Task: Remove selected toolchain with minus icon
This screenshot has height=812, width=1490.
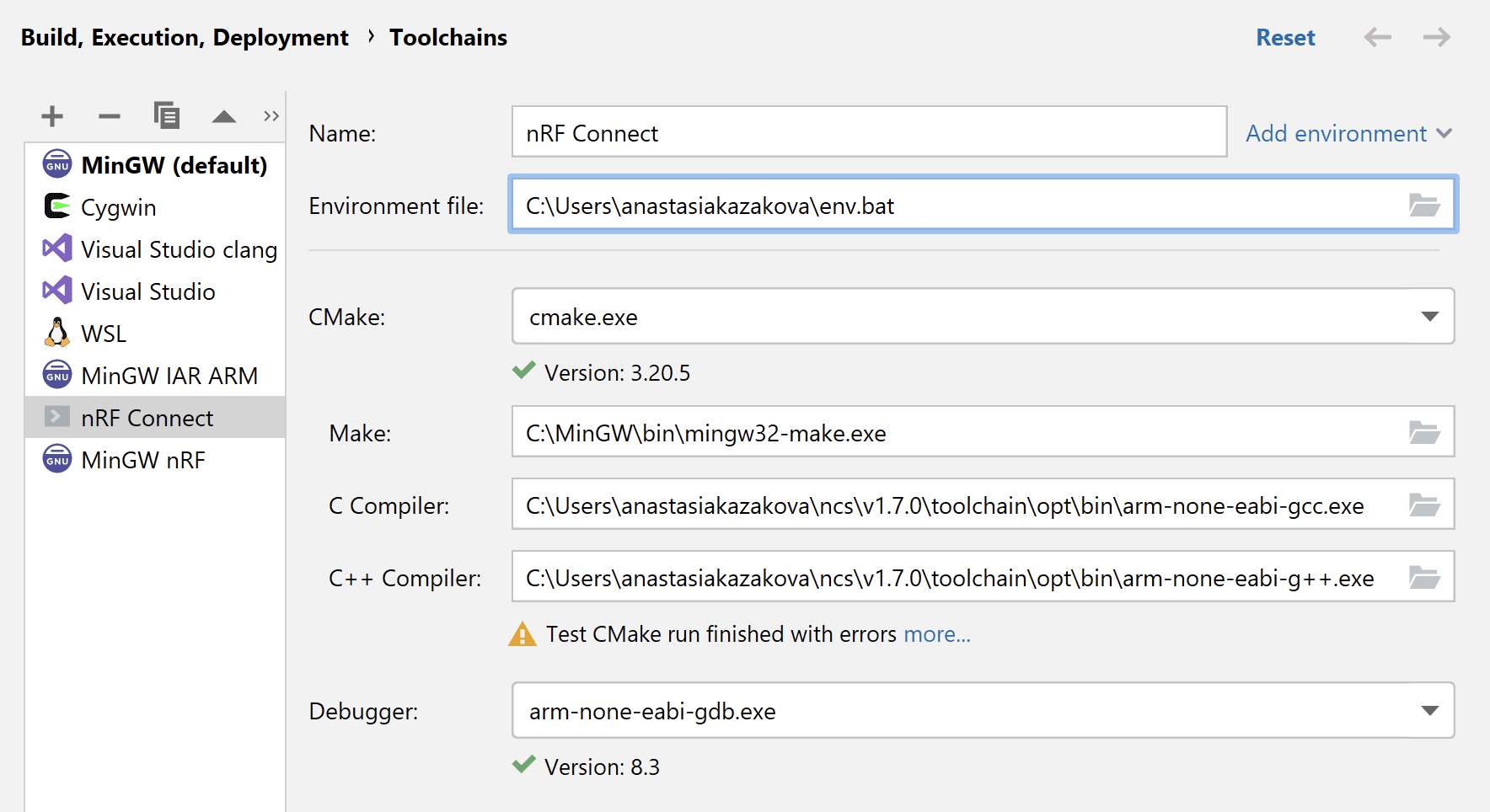Action: pyautogui.click(x=110, y=116)
